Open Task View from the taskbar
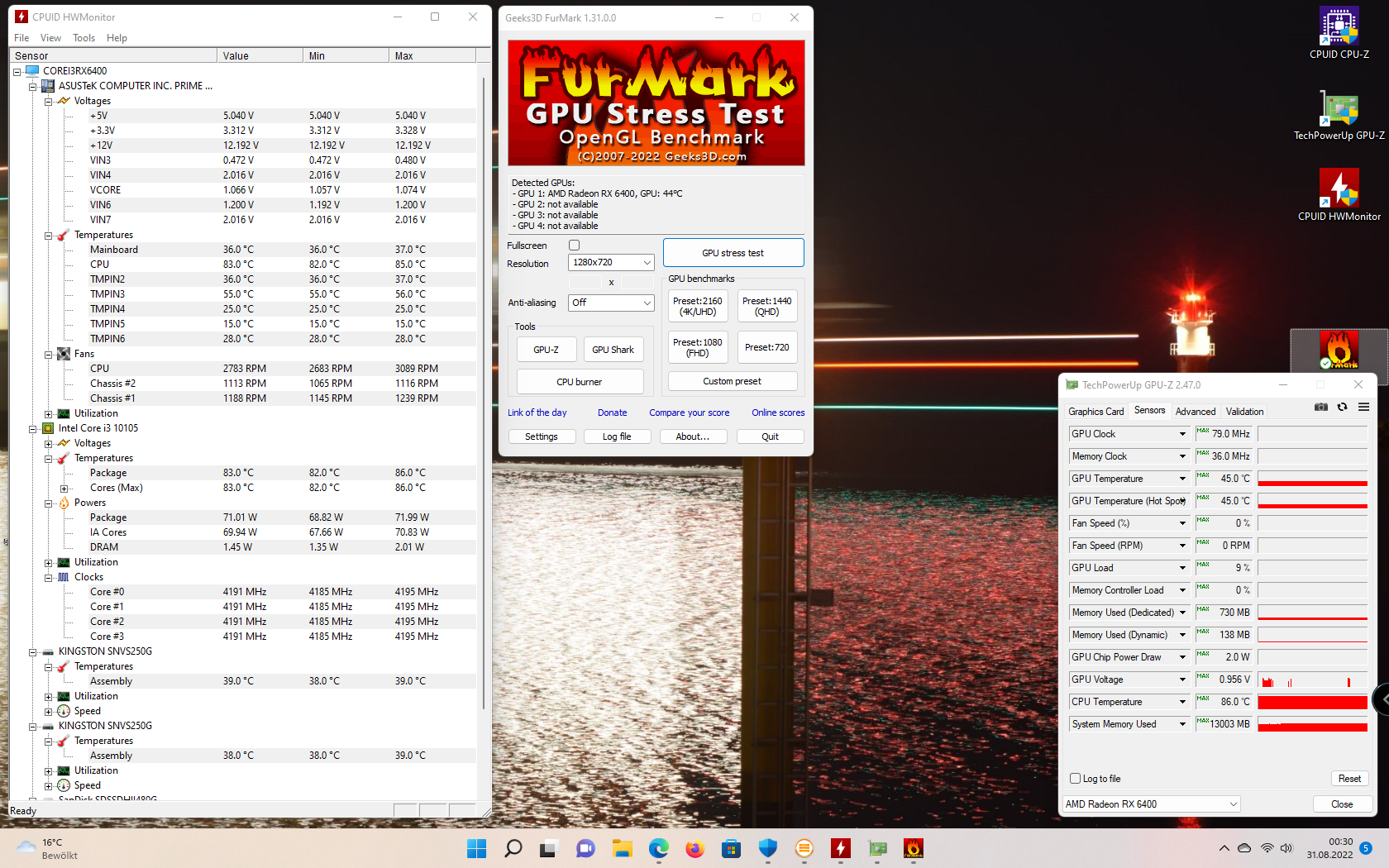This screenshot has height=868, width=1389. pos(549,848)
